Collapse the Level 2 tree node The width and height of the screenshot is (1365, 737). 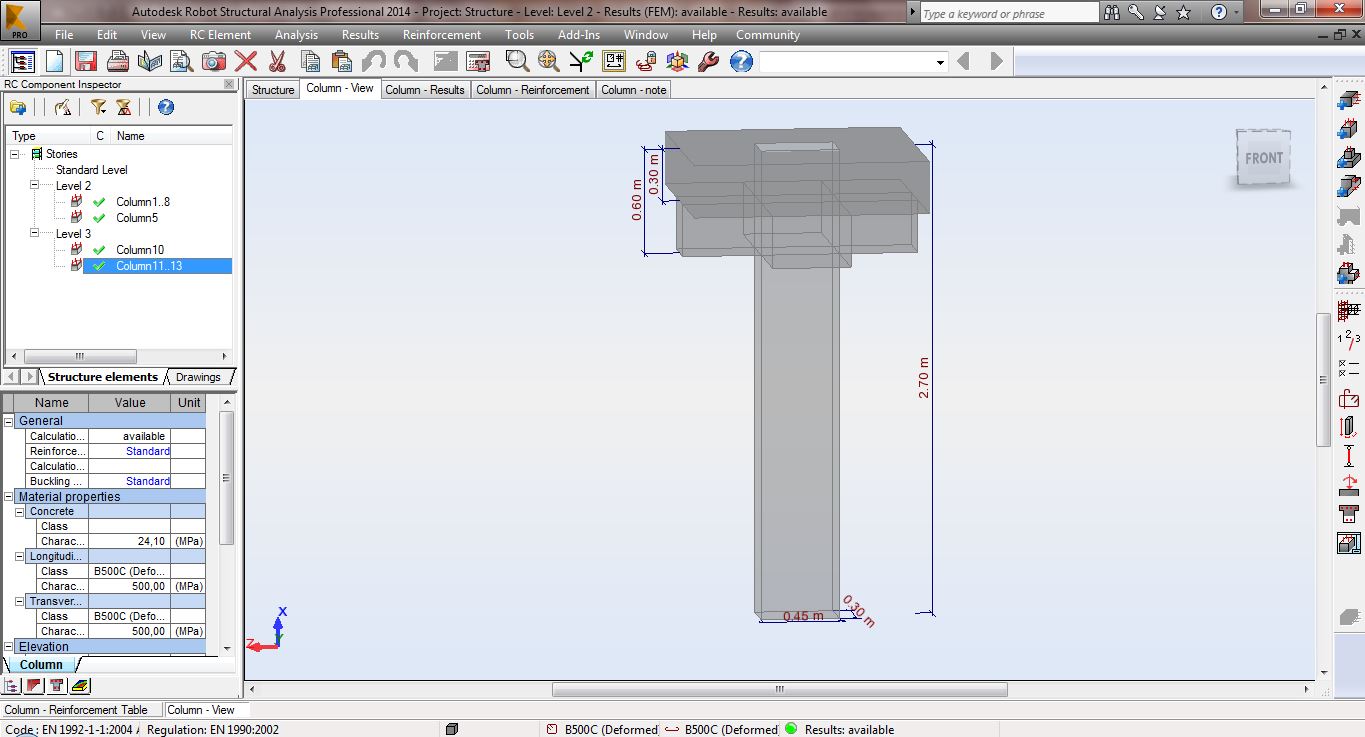tap(34, 186)
